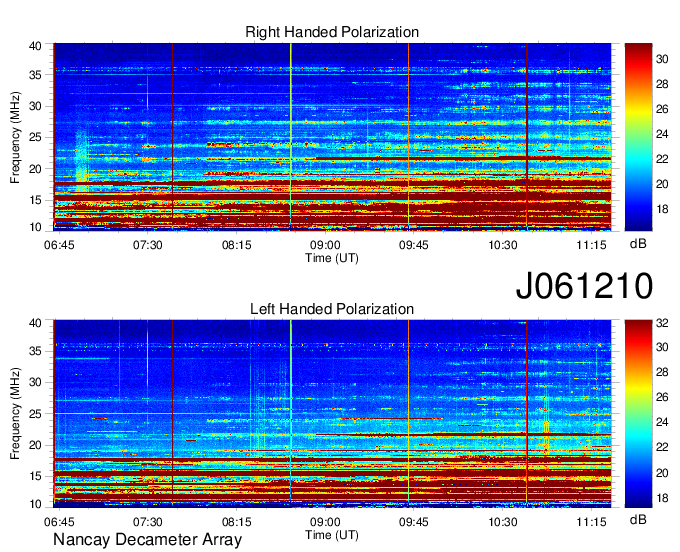Click the dB unit label of top color bar
Image resolution: width=680 pixels, height=552 pixels.
[x=638, y=244]
